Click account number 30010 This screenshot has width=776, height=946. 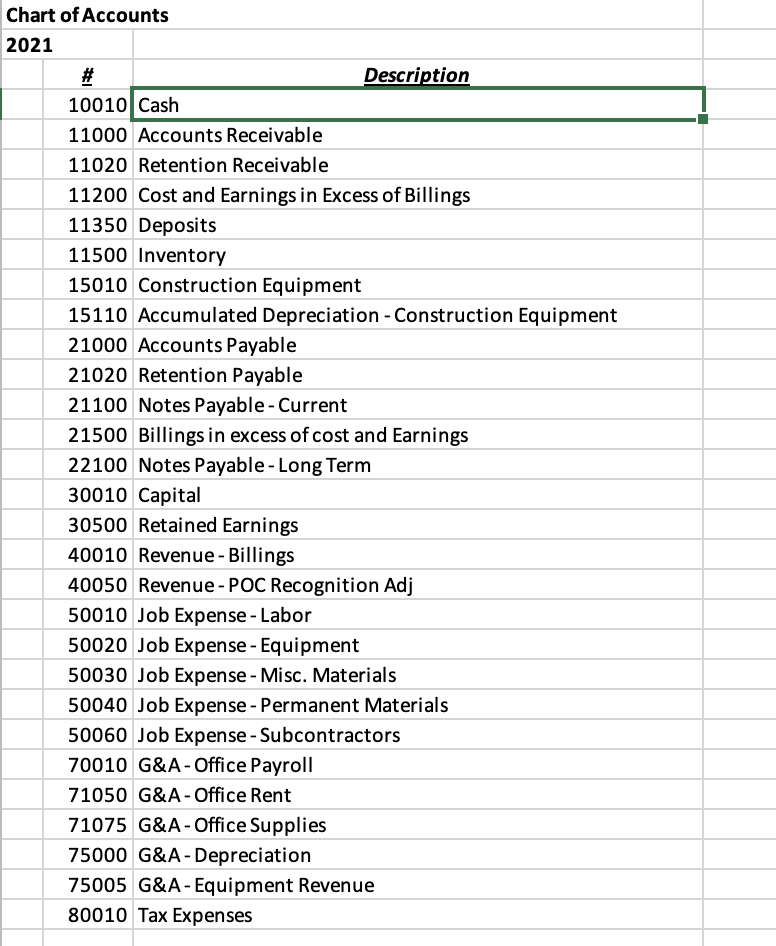click(x=87, y=495)
